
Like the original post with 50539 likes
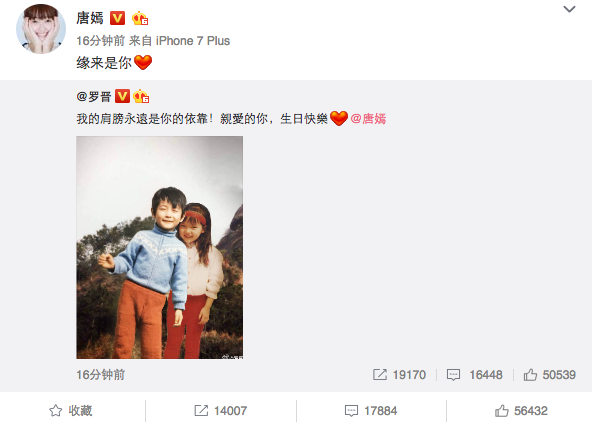click(549, 375)
